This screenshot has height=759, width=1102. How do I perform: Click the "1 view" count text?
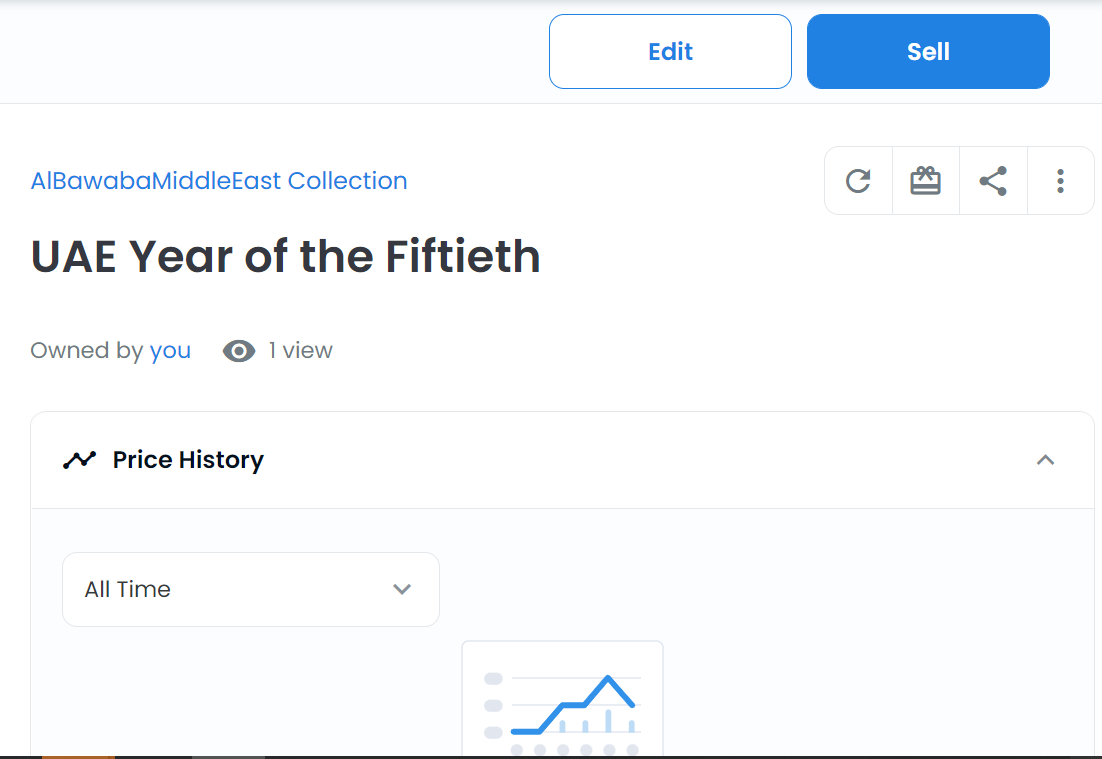click(300, 351)
